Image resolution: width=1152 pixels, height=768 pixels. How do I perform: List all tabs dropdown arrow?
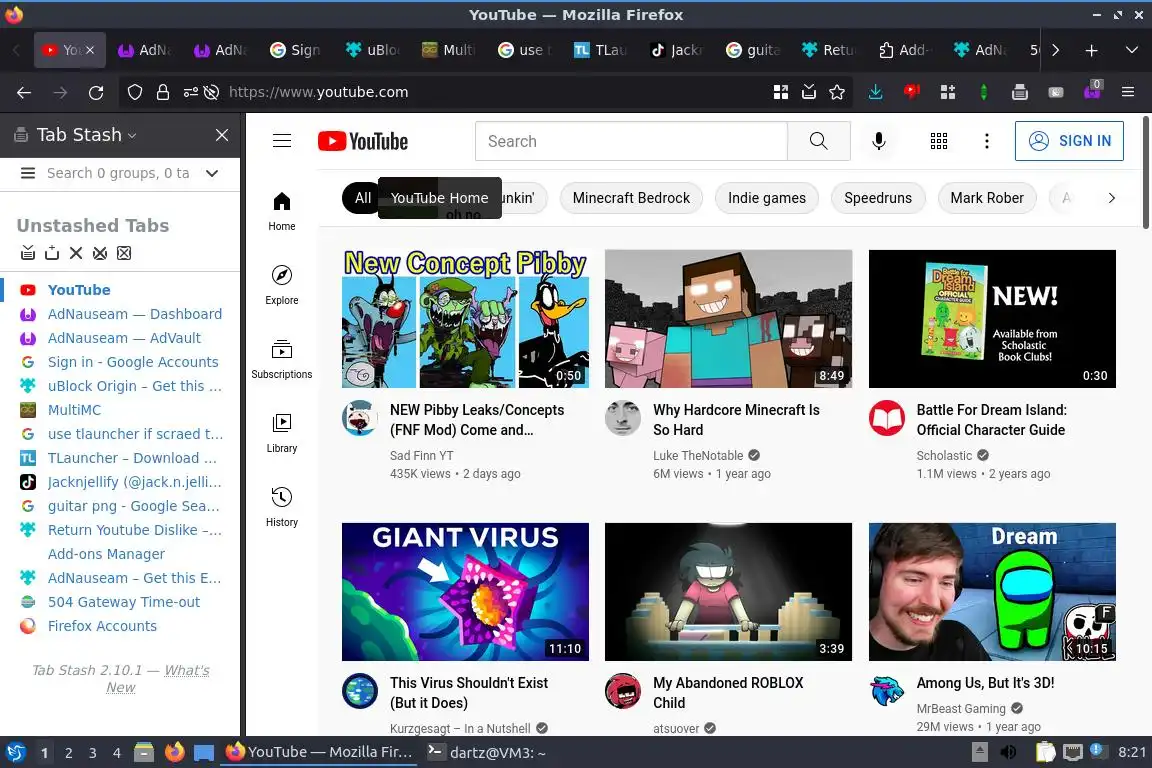[1131, 51]
